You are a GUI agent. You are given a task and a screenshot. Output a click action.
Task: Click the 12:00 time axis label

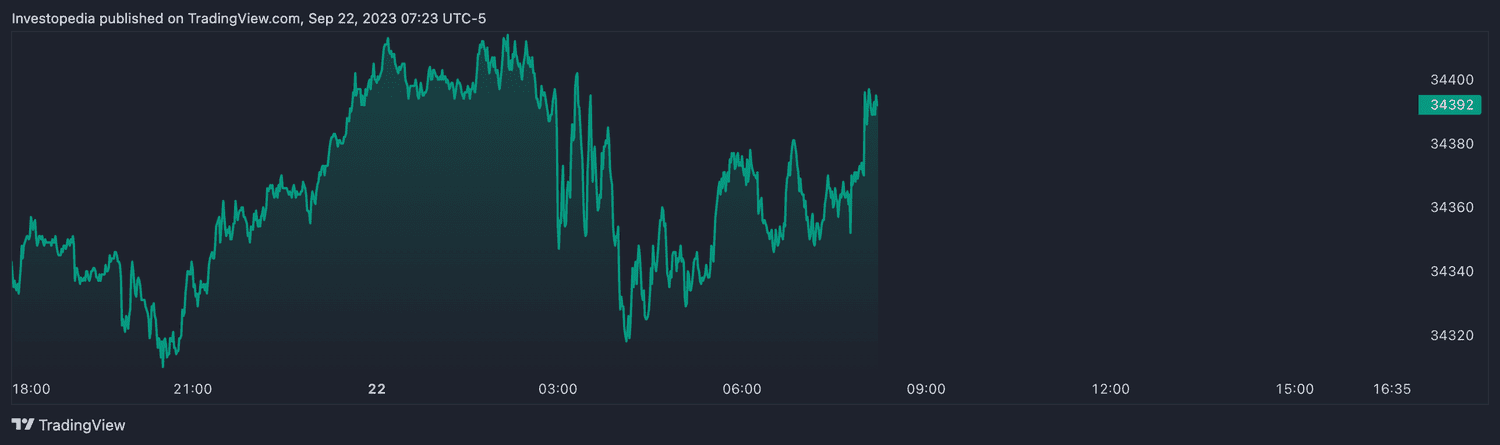click(x=1110, y=389)
